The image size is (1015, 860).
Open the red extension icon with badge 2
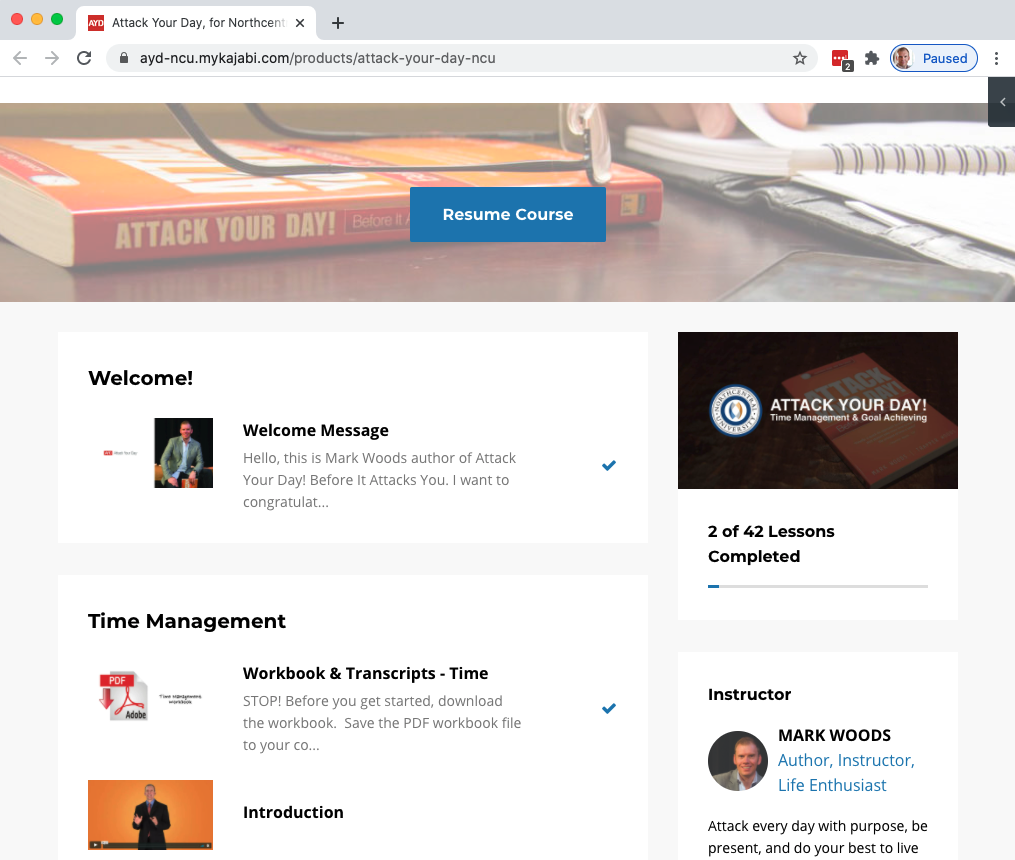click(x=841, y=60)
